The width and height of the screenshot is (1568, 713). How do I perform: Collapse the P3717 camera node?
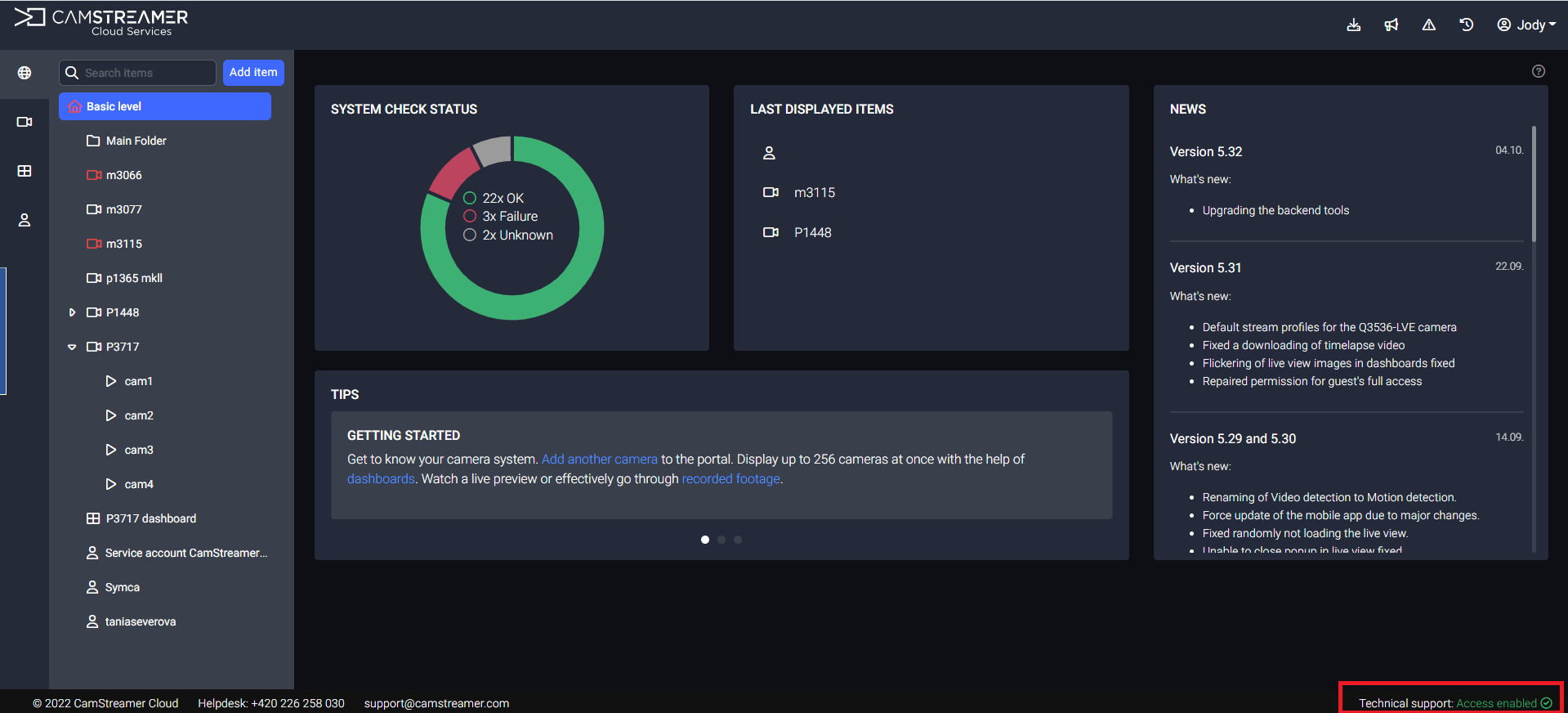pos(72,347)
